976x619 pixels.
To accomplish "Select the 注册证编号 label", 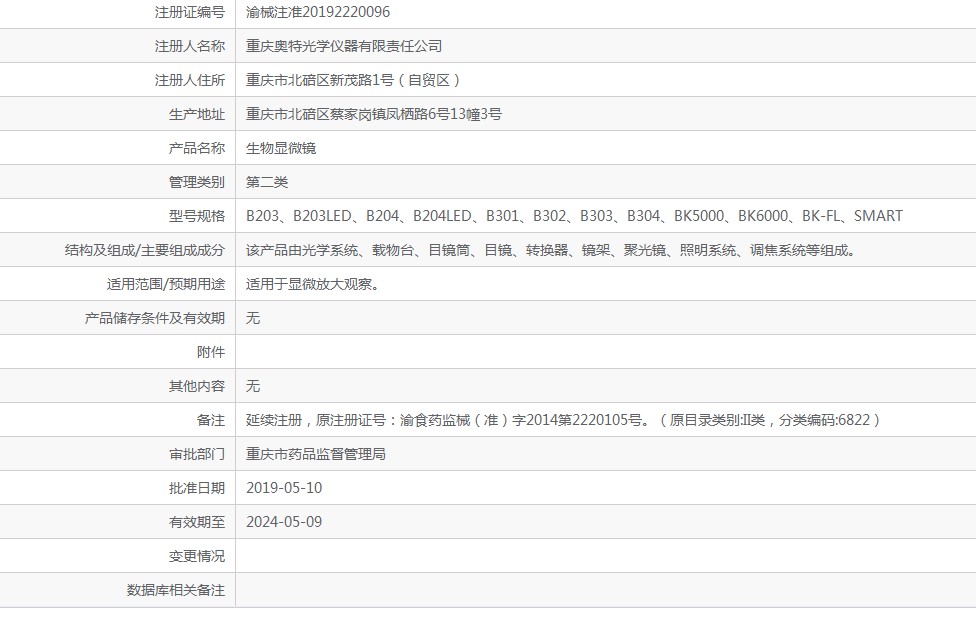I will 190,12.
